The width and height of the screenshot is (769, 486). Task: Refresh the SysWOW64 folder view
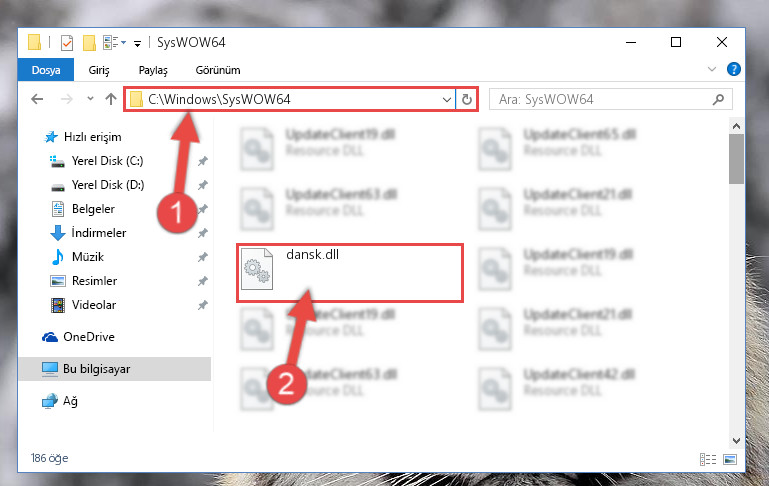point(466,100)
